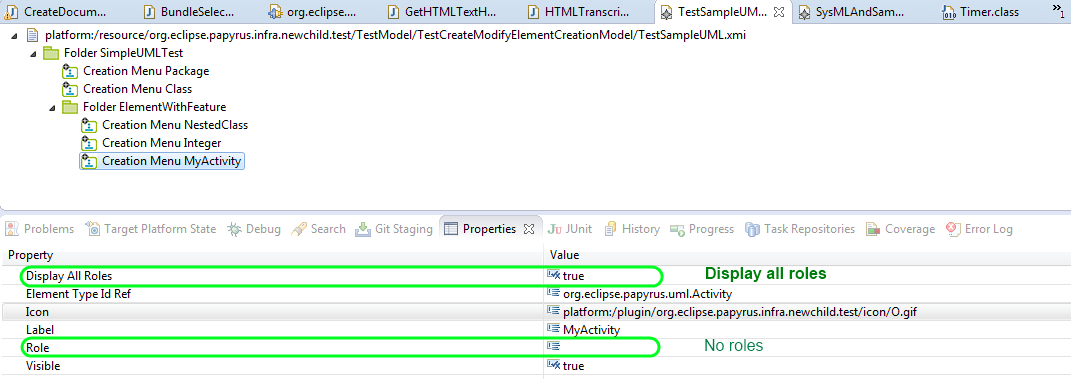Screen dimensions: 1071x379
Task: Click the Creation Menu Integer icon
Action: tap(89, 143)
